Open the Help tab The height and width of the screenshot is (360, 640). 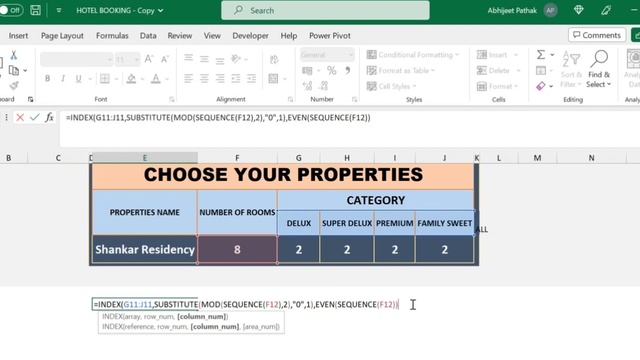pyautogui.click(x=289, y=36)
